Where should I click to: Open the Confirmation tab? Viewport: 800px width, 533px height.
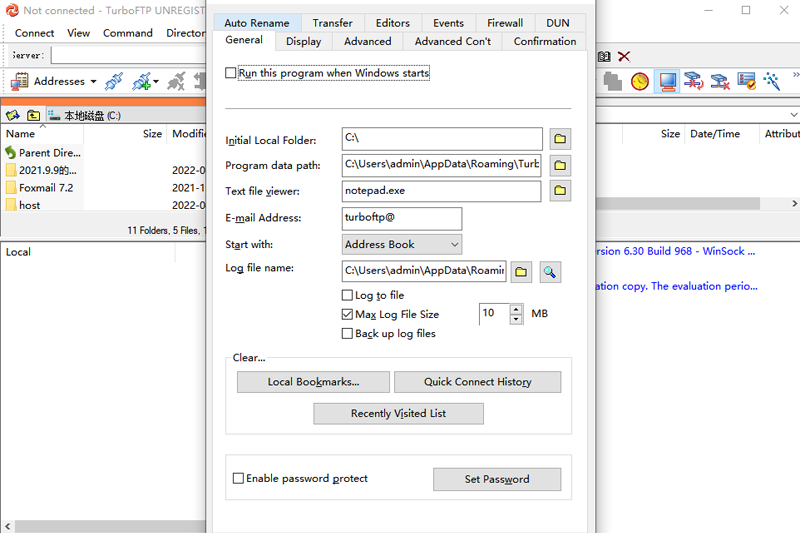point(544,41)
